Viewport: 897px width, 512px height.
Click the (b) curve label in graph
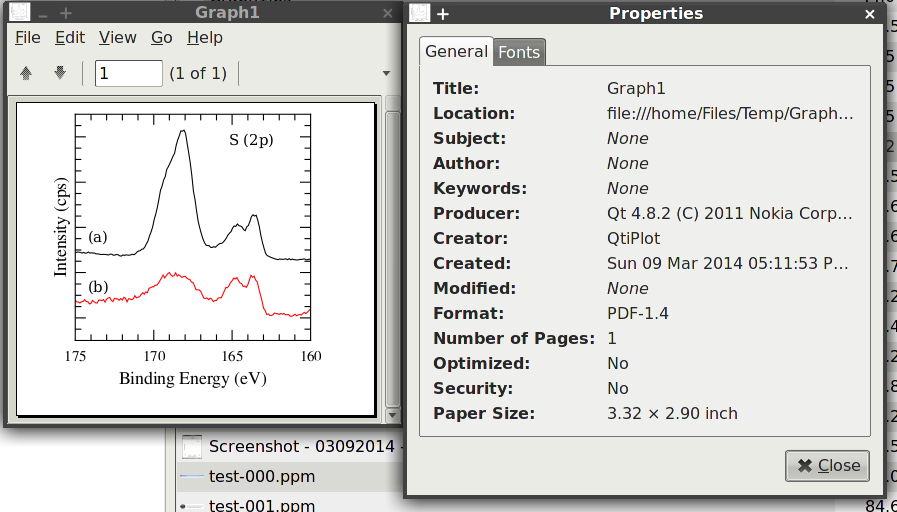(98, 287)
